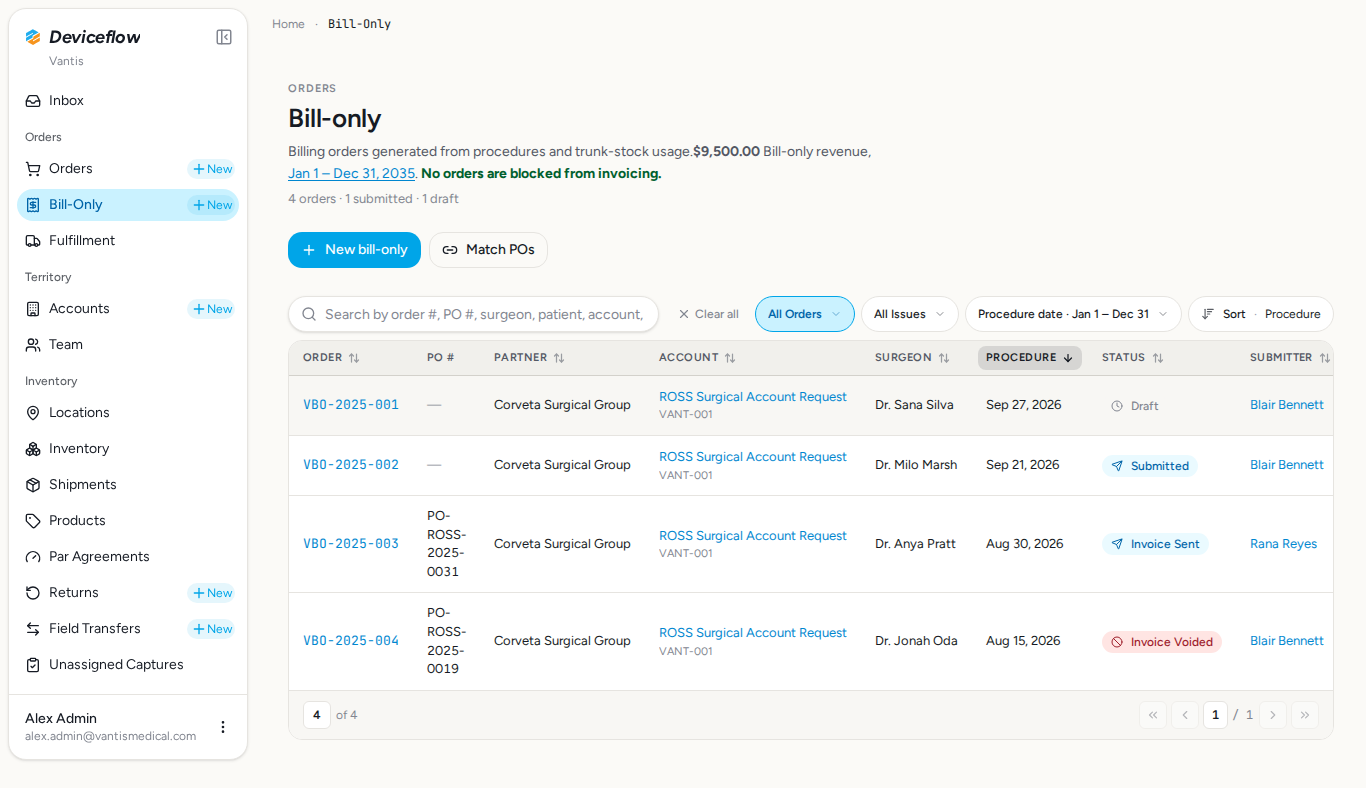The image size is (1366, 788).
Task: Click the Locations pin icon
Action: [x=33, y=413]
